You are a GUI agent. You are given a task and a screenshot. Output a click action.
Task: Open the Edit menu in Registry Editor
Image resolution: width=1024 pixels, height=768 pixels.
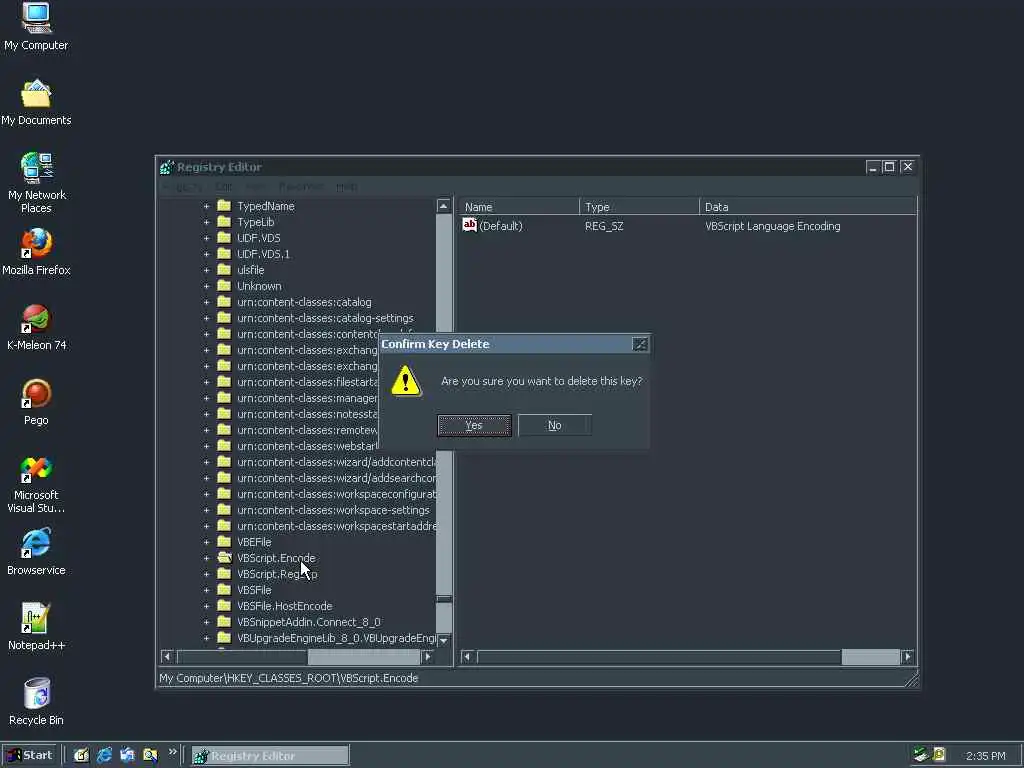[224, 187]
